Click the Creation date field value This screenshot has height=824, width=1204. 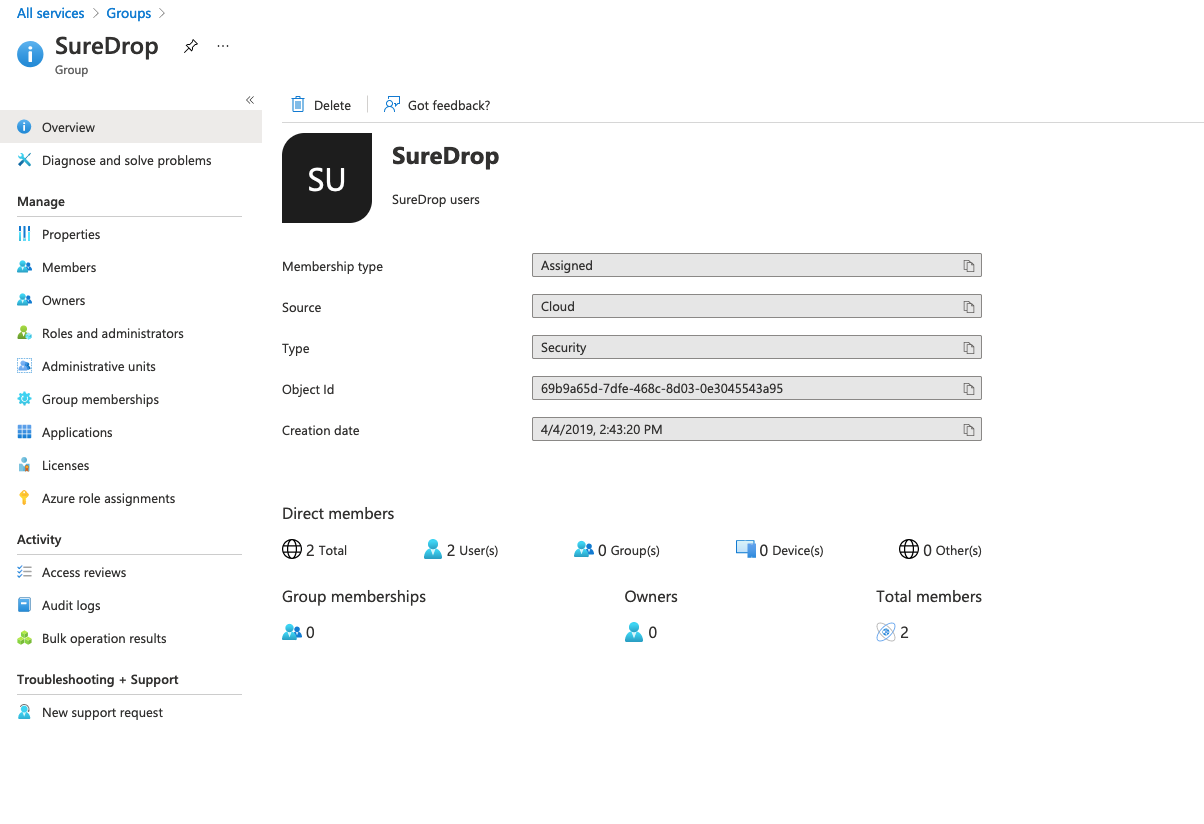point(757,429)
